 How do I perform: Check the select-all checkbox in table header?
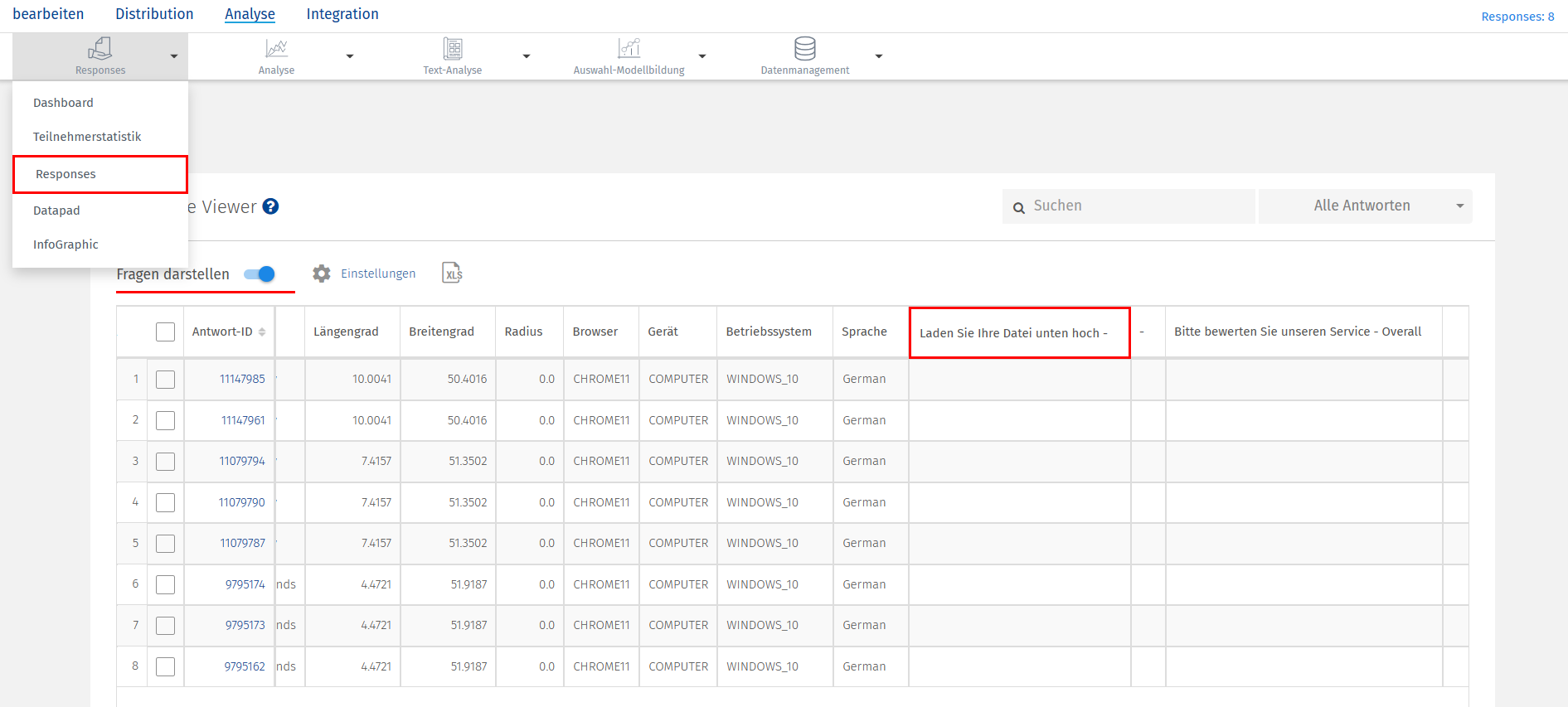point(166,332)
